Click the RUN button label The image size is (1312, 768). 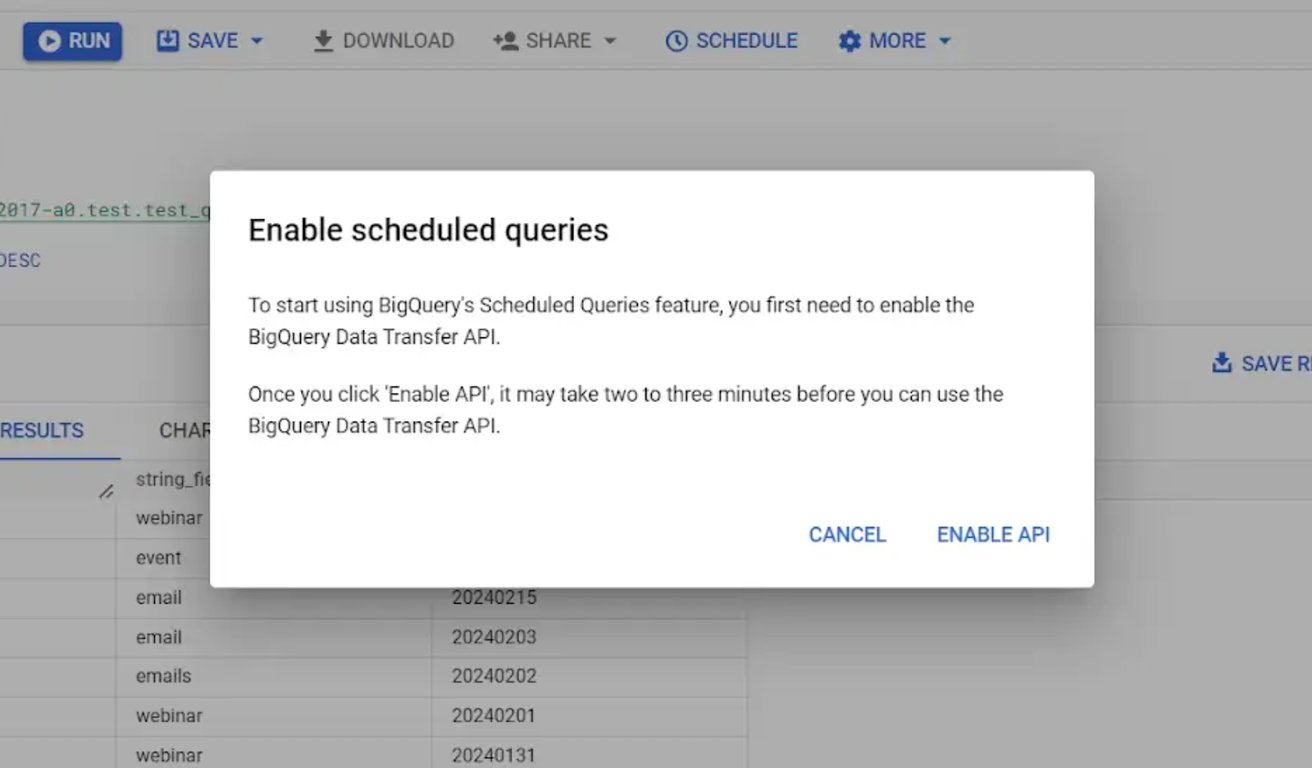(x=89, y=41)
